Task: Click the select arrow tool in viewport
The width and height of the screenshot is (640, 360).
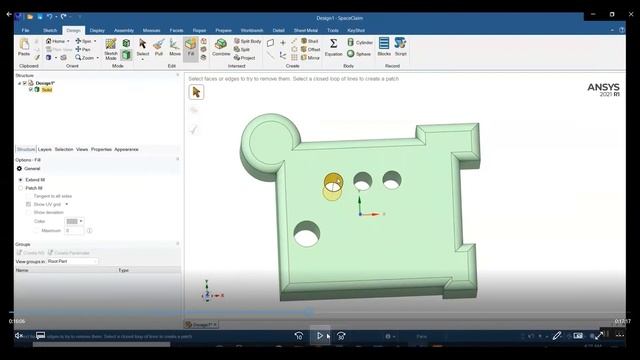Action: pos(196,92)
